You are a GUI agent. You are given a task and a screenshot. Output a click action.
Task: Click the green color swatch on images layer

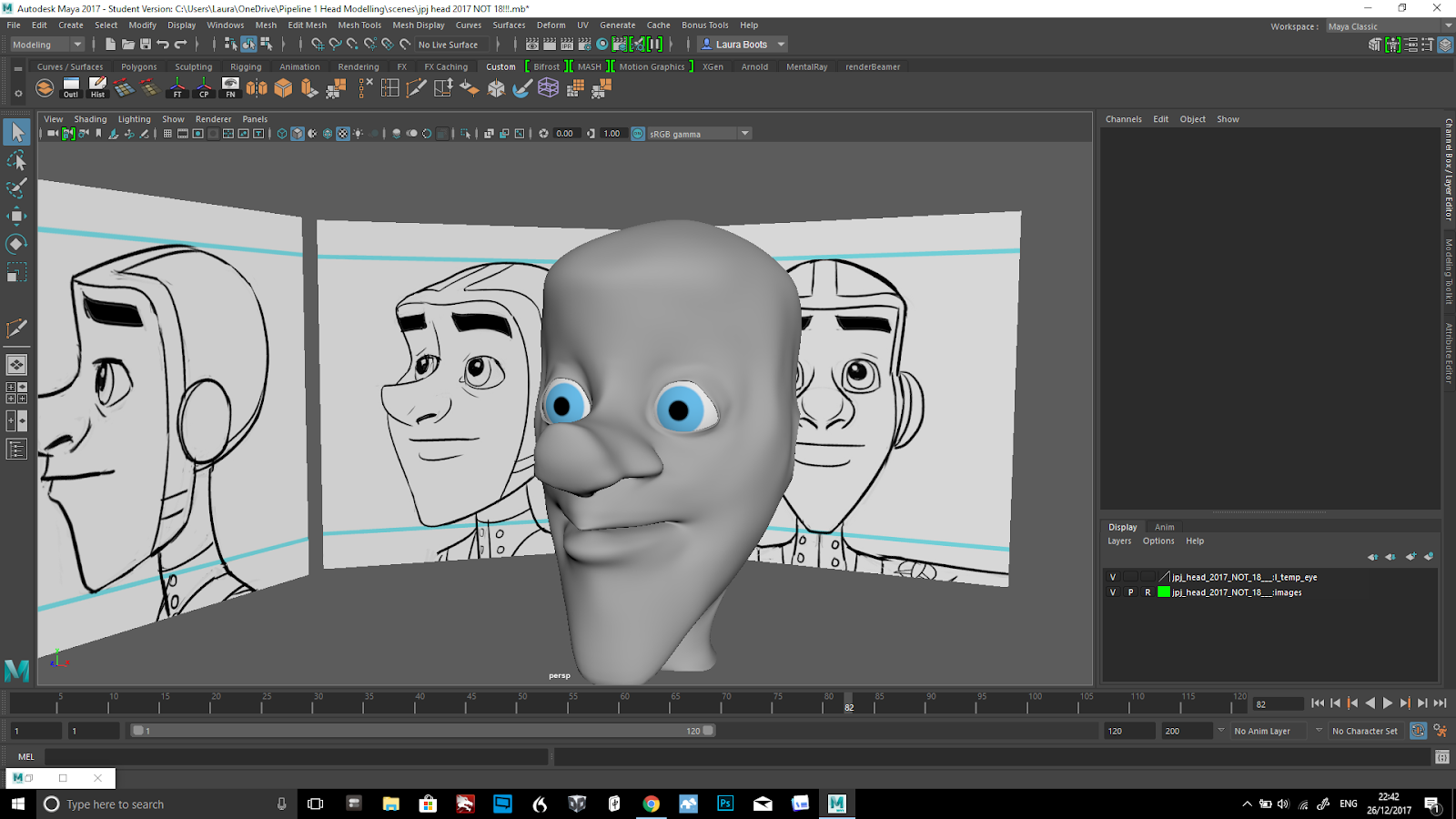point(1163,592)
